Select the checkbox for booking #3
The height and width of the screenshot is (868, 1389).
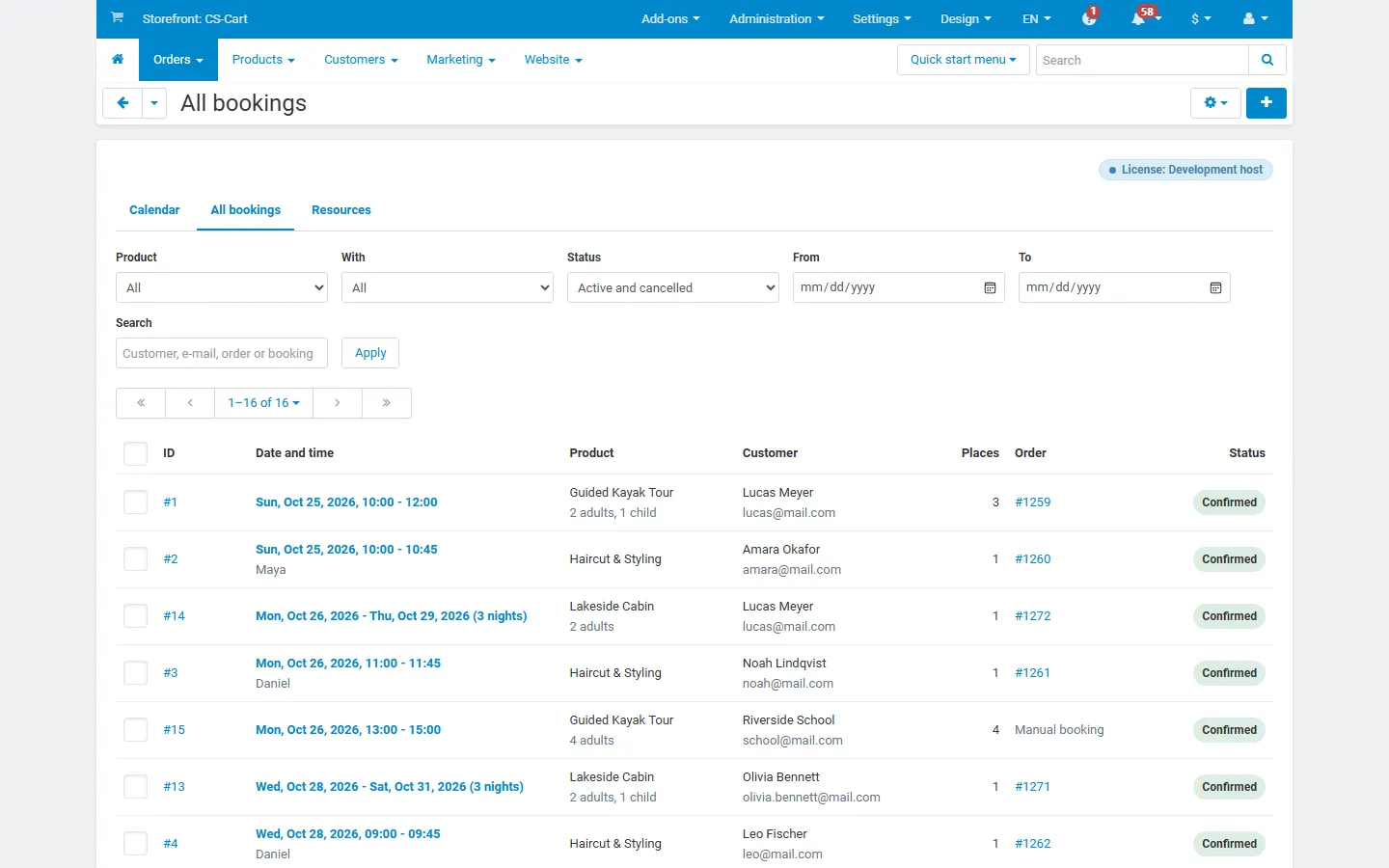coord(135,673)
